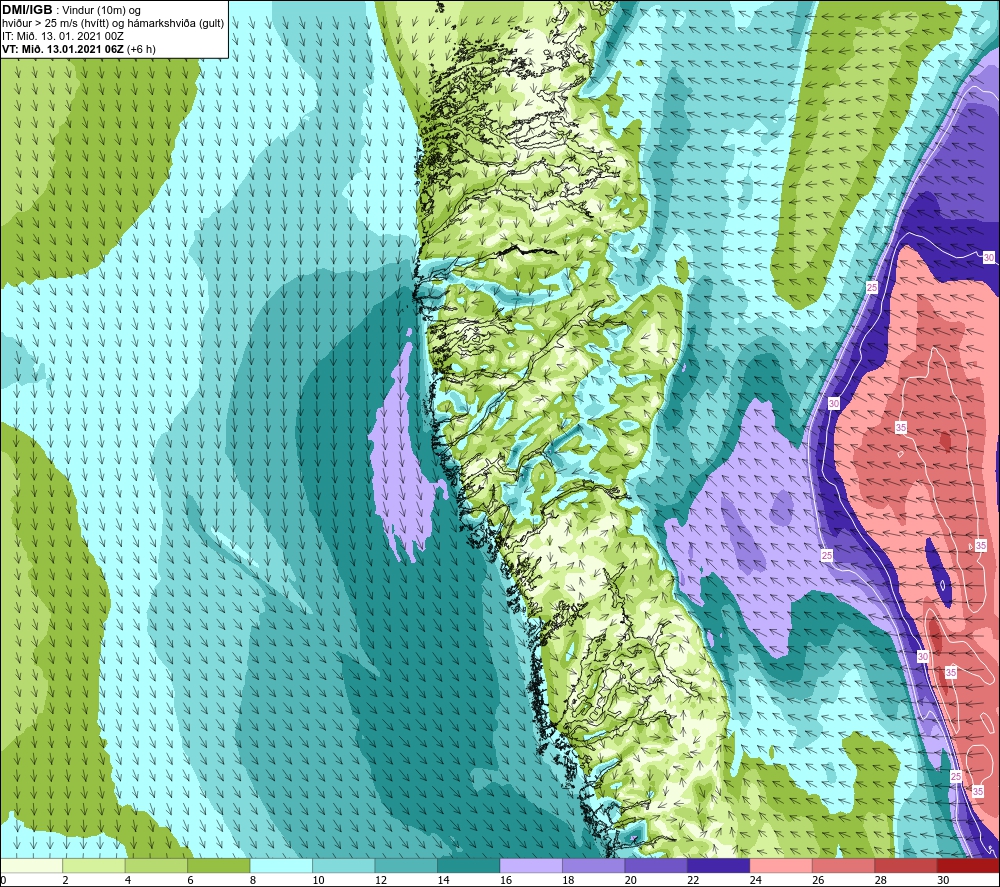Click the '6' label on the color scale

(x=191, y=880)
